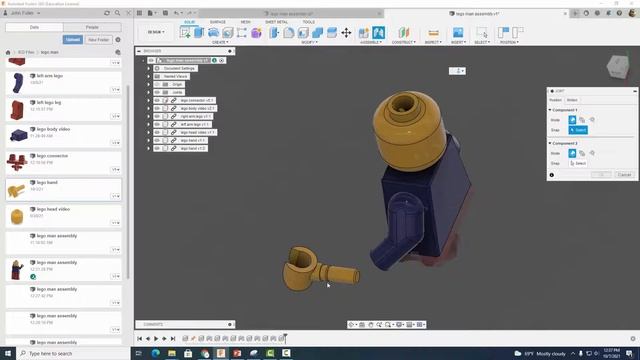Play the timeline

tap(156, 338)
